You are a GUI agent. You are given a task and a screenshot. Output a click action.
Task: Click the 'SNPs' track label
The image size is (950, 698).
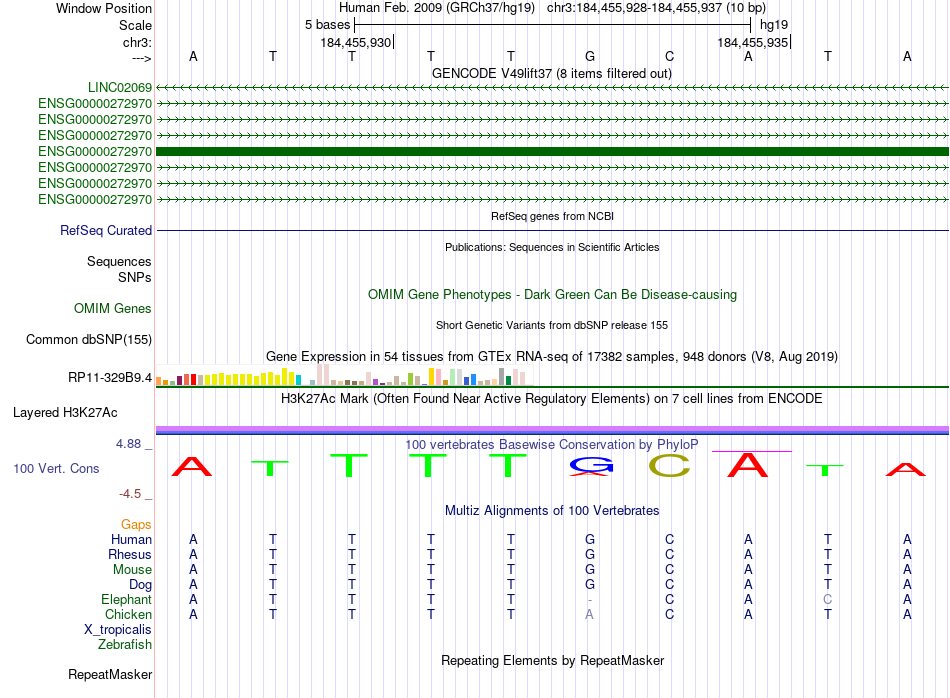[135, 277]
